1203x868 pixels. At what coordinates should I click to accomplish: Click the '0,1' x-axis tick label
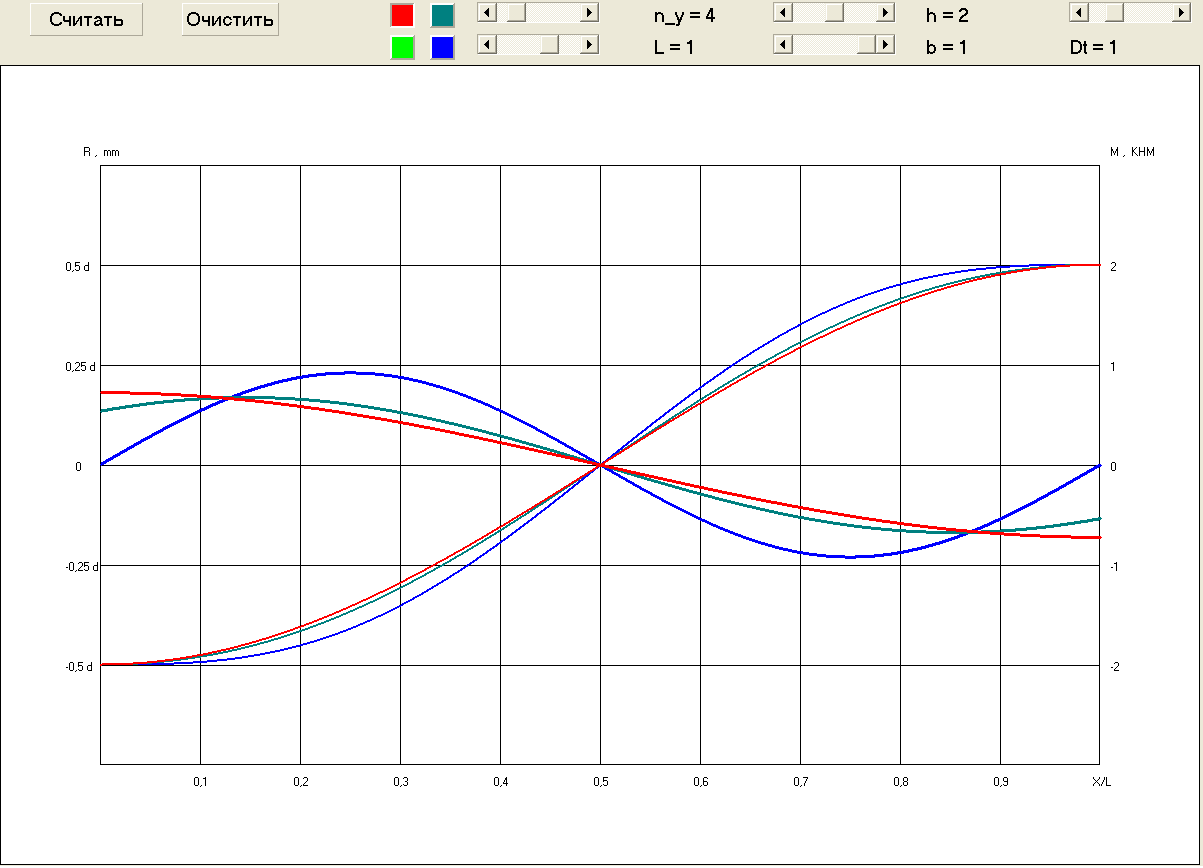pyautogui.click(x=200, y=781)
